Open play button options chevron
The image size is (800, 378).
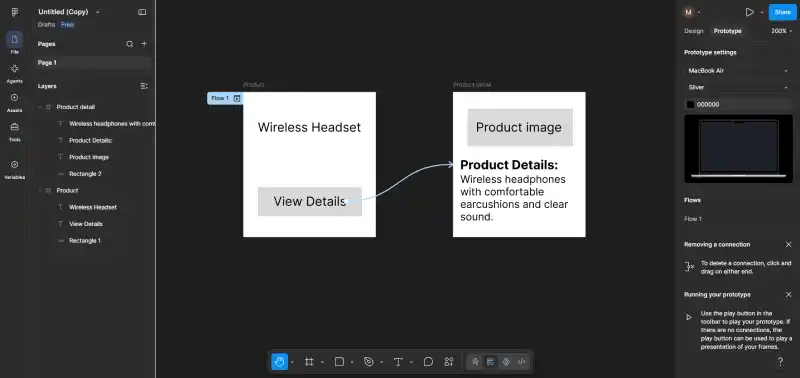pyautogui.click(x=762, y=12)
